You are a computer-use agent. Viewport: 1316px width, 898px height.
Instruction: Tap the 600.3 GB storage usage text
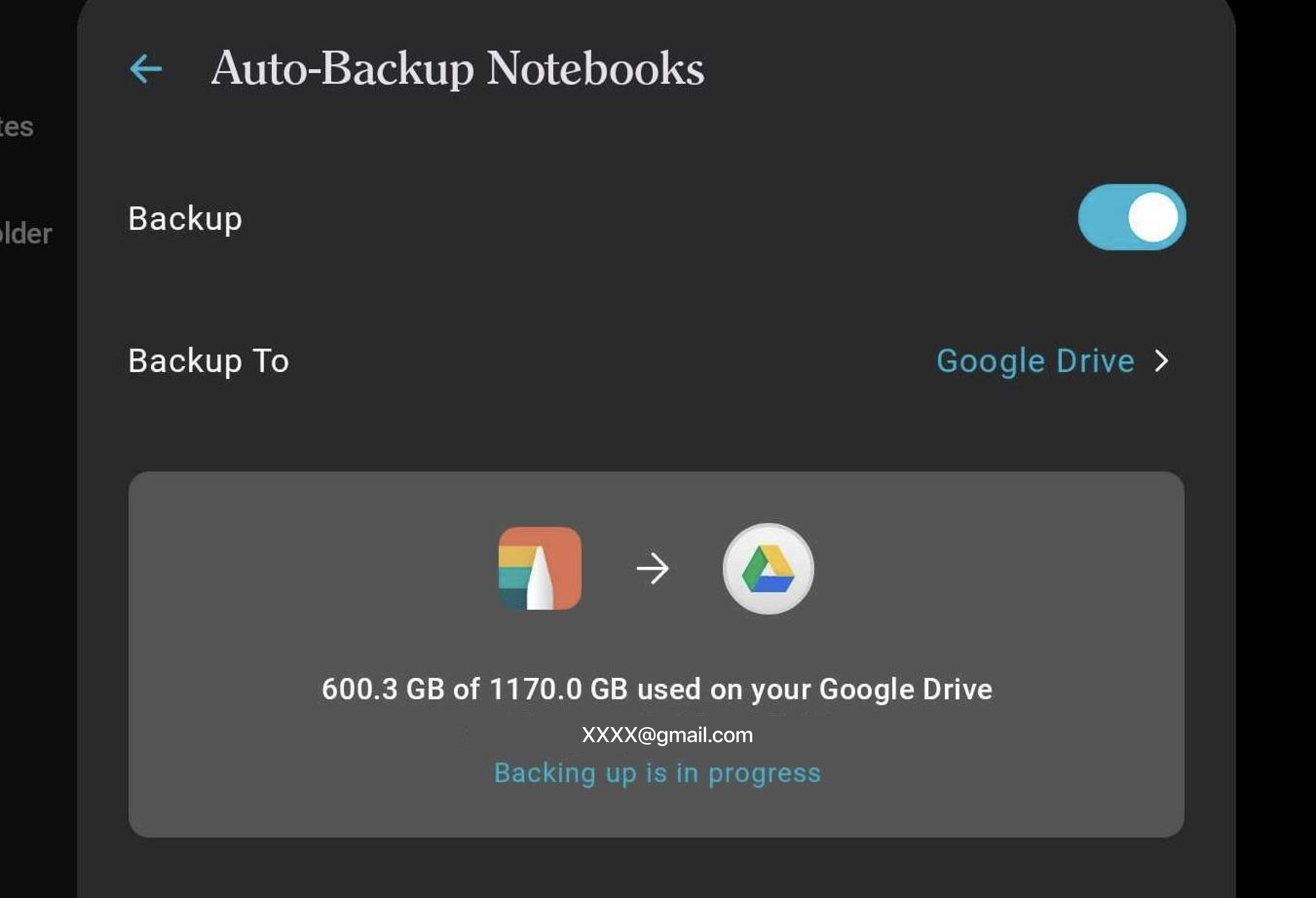click(657, 690)
